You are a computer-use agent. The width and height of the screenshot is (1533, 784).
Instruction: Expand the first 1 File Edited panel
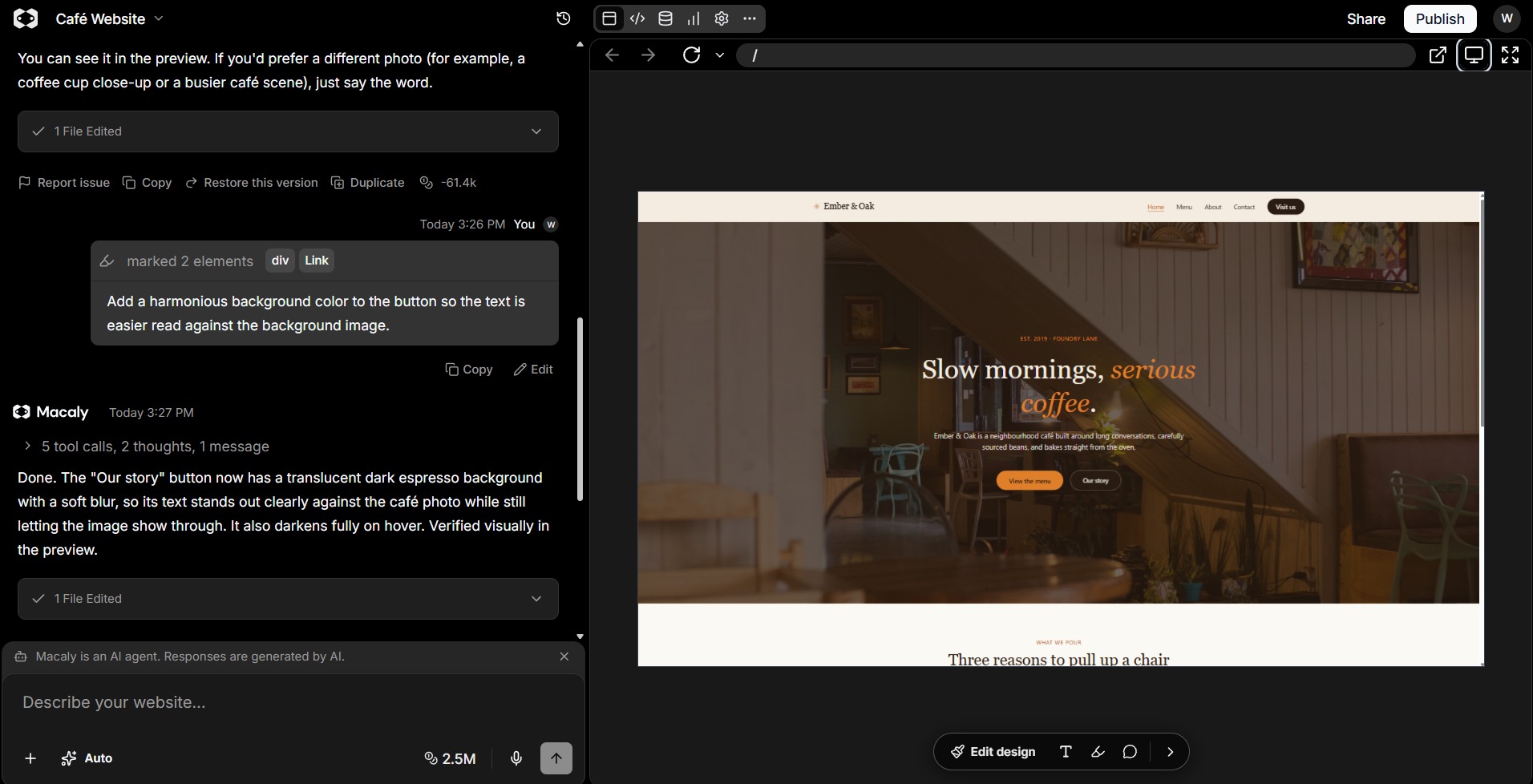click(x=288, y=131)
